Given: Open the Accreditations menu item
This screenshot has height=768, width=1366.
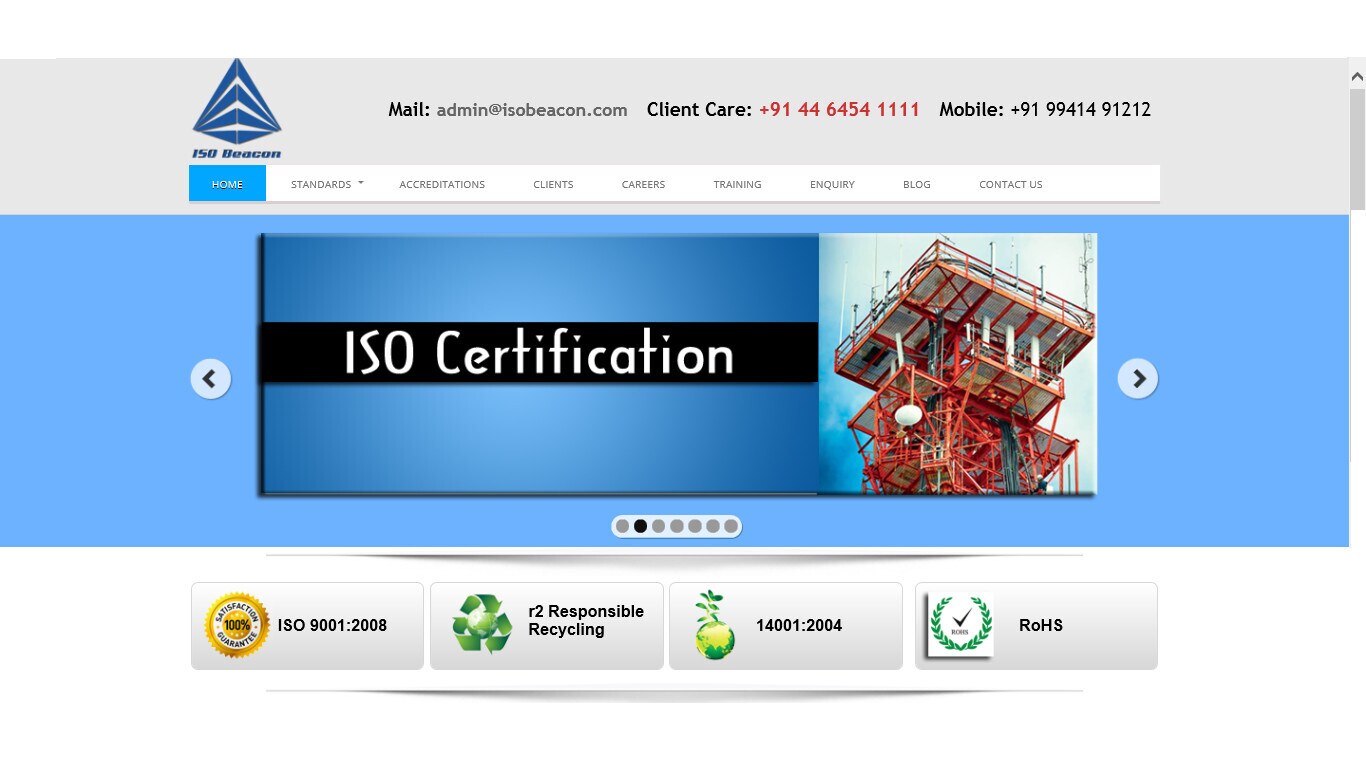Looking at the screenshot, I should 442,184.
